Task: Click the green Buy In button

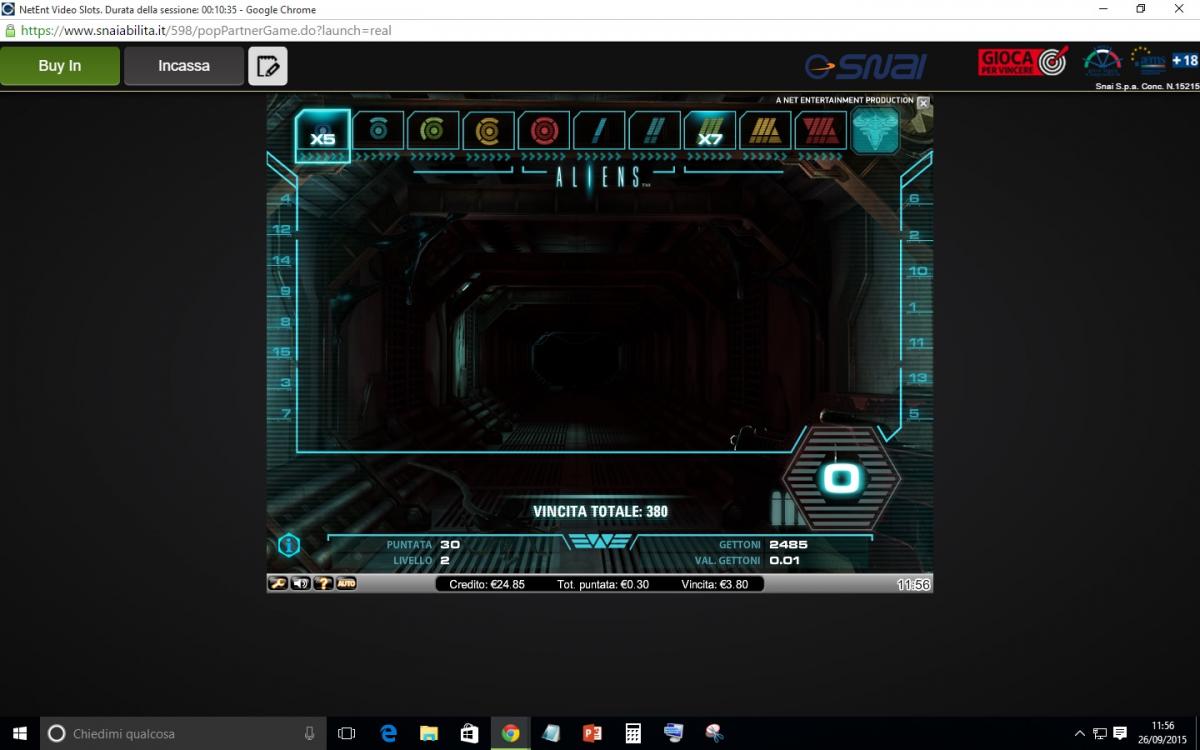Action: pyautogui.click(x=60, y=66)
